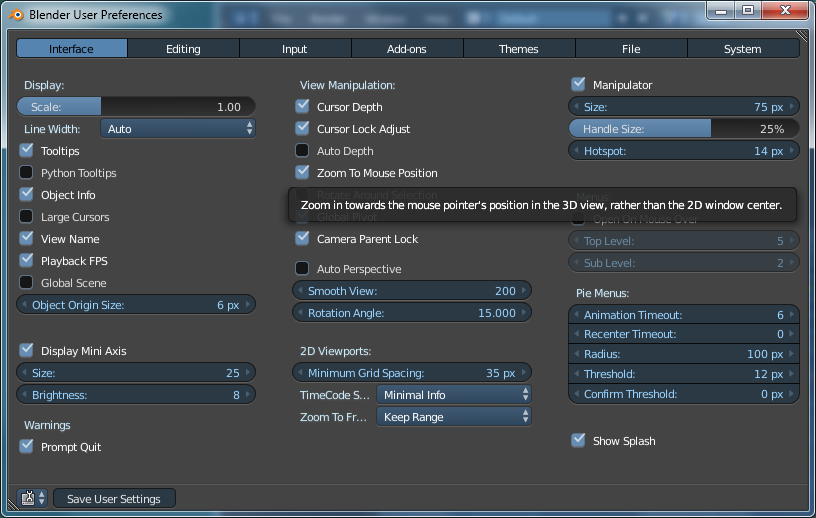Increase Manipulator Size with right arrow
This screenshot has height=518, width=816.
pos(792,107)
